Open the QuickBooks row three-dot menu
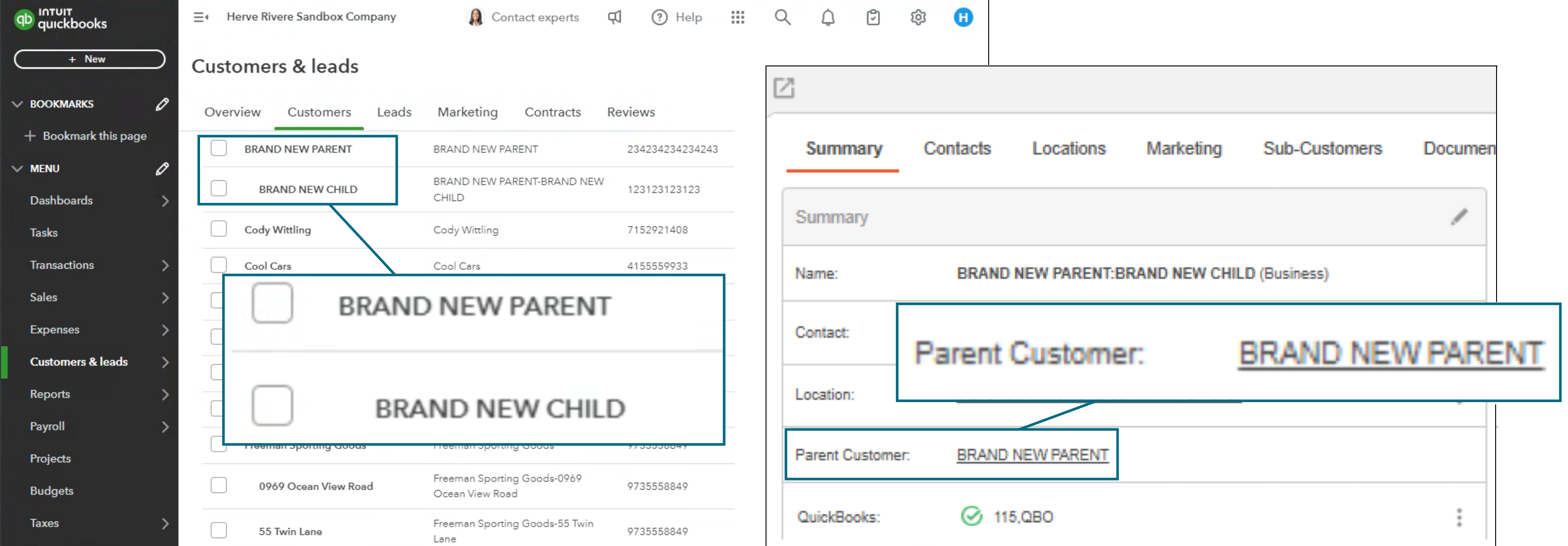This screenshot has width=1568, height=546. click(1458, 517)
